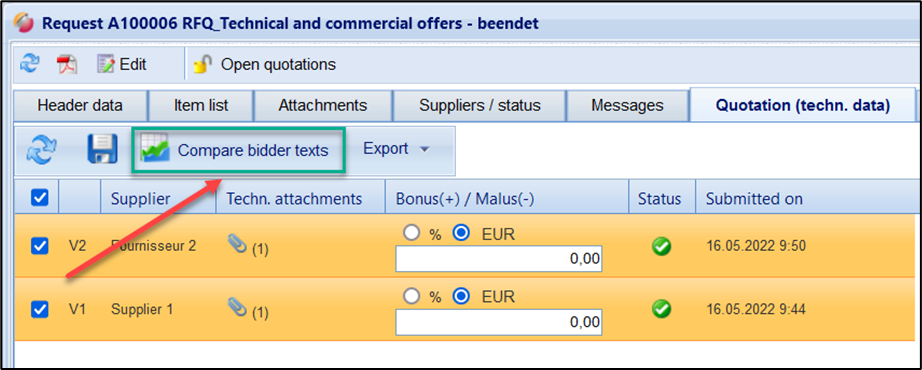Refresh the quotation technical data list
Screen dimensions: 922x370
click(42, 149)
